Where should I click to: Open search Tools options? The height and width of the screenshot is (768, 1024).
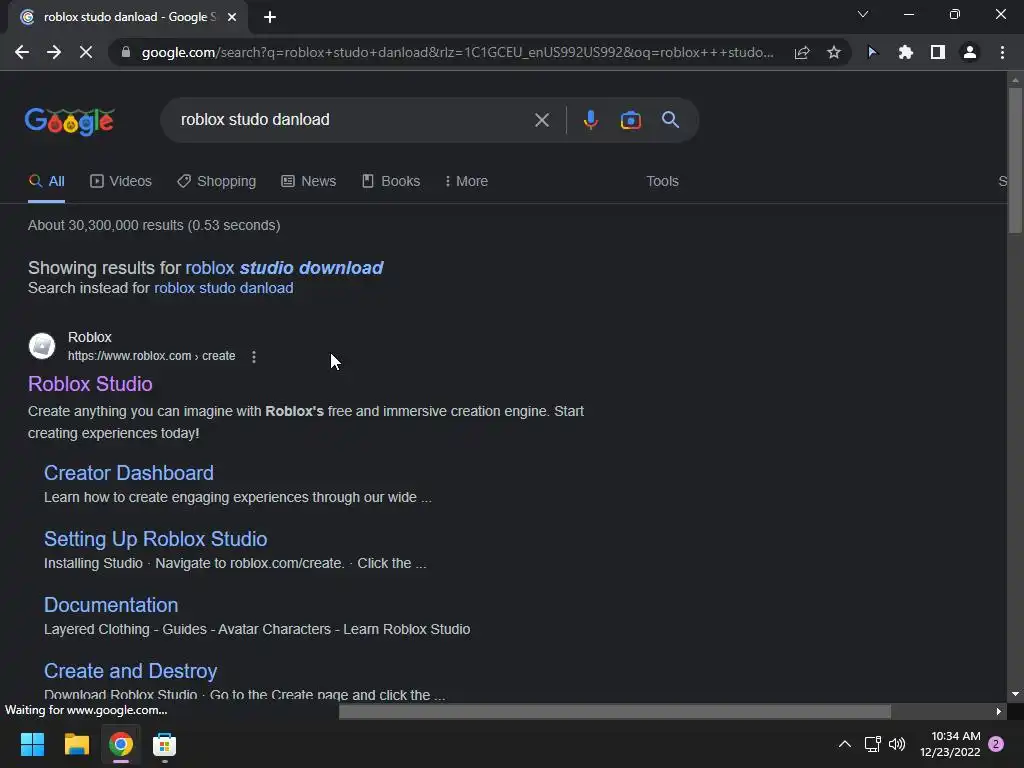(662, 182)
